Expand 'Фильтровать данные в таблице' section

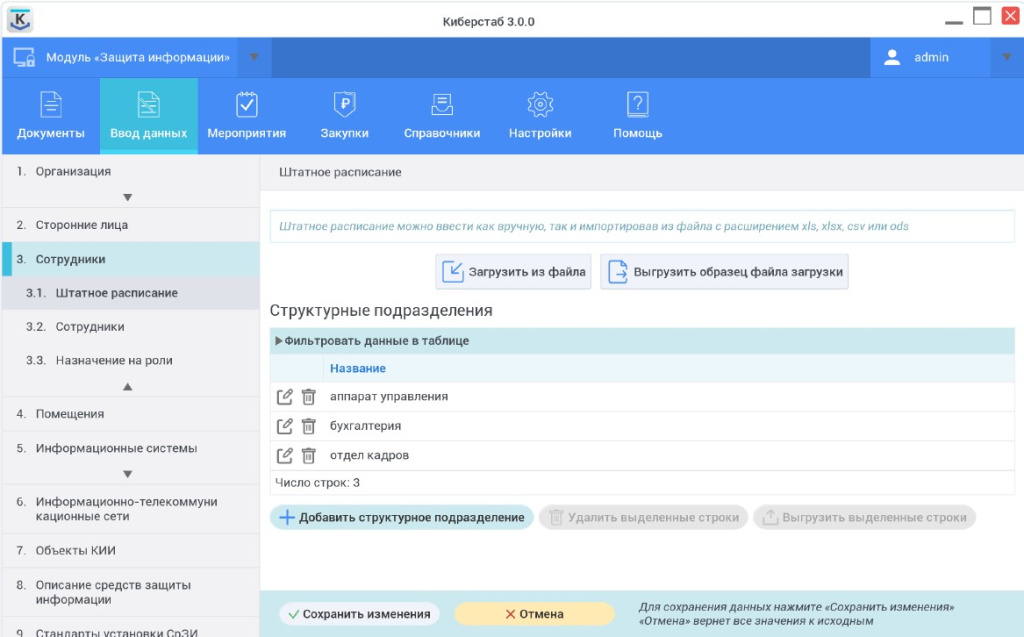[x=279, y=341]
